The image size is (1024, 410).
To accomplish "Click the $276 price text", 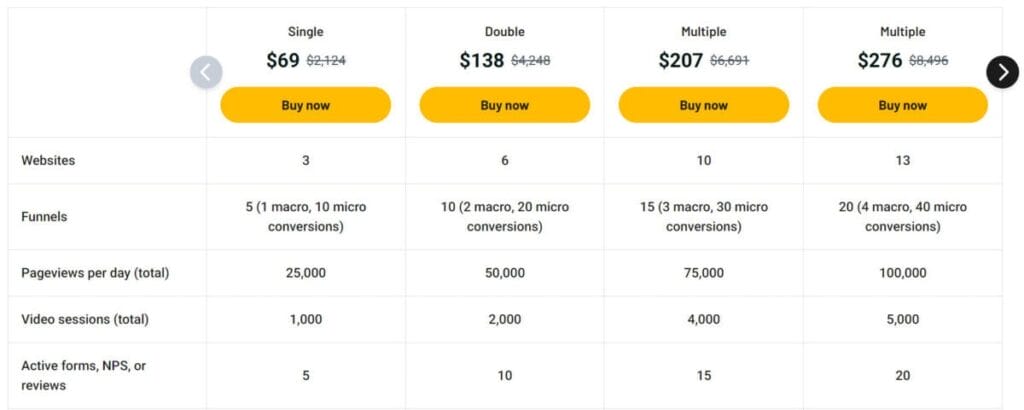I will coord(880,61).
